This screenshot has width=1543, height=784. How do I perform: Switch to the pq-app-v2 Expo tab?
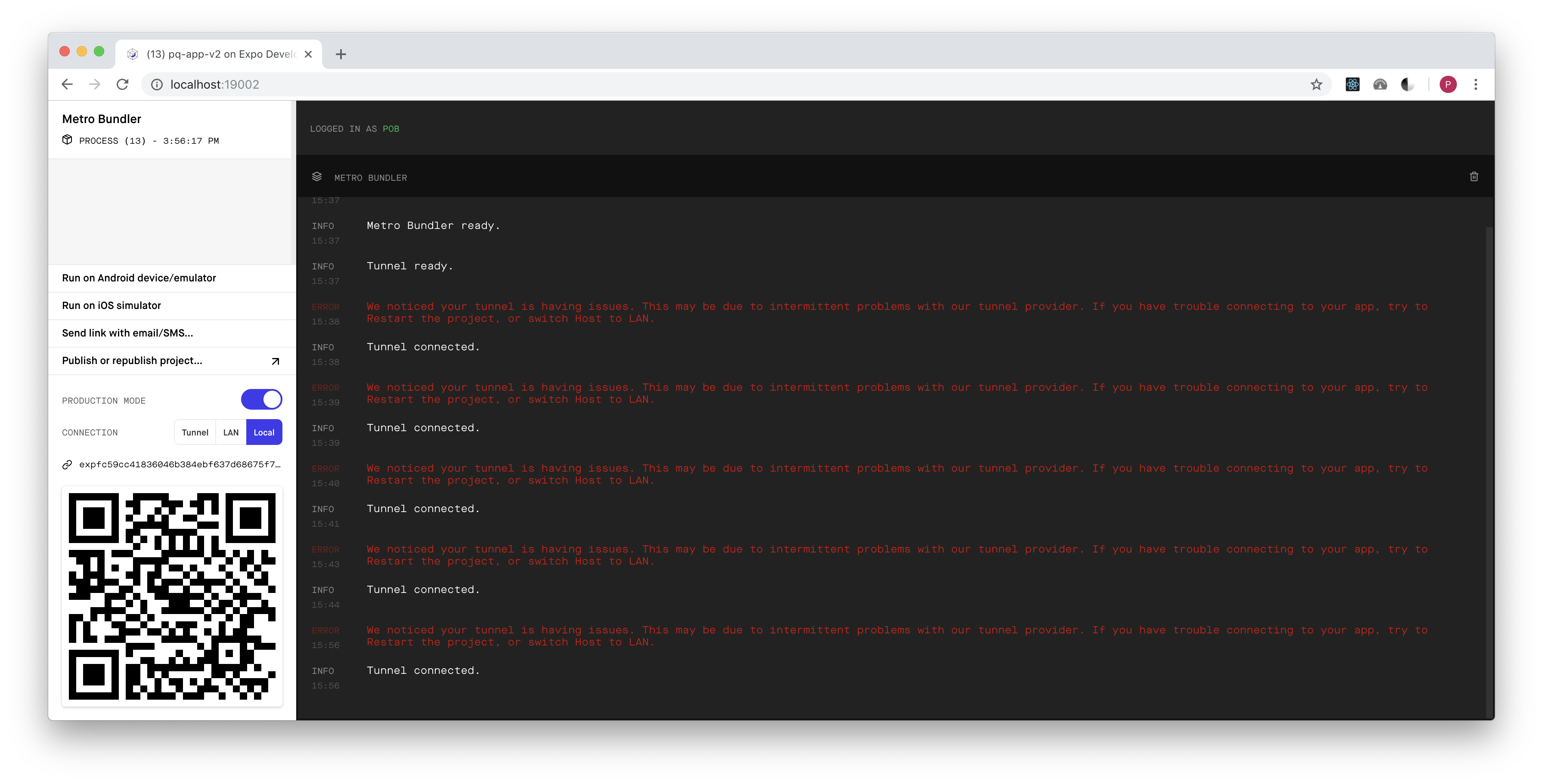pos(219,54)
